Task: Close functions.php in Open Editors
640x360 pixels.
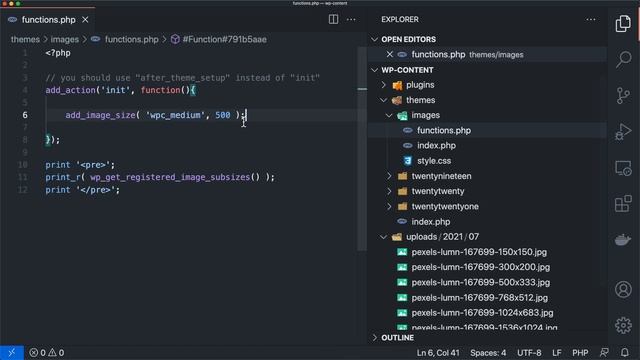Action: pyautogui.click(x=389, y=54)
